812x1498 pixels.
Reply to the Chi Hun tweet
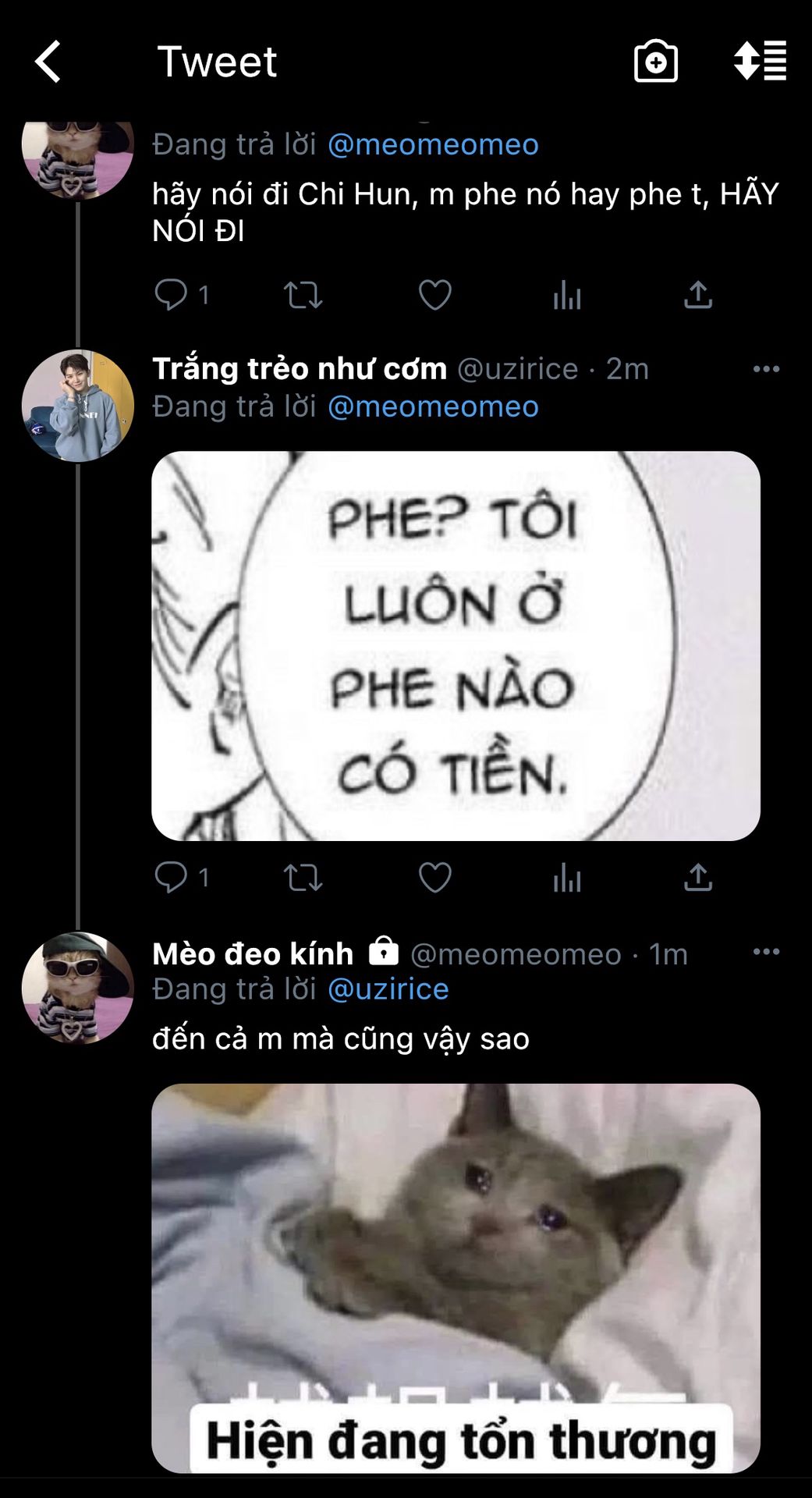[x=171, y=295]
